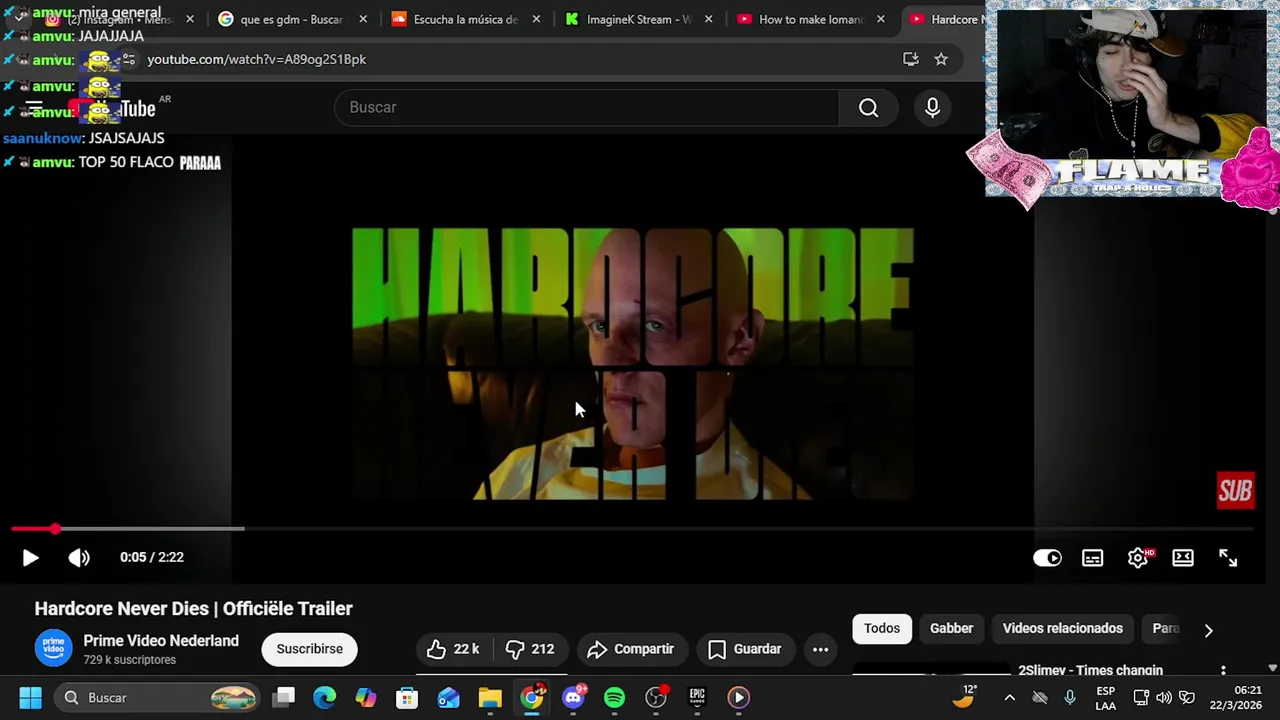
Task: Show hidden tray icons chevron
Action: [1009, 698]
